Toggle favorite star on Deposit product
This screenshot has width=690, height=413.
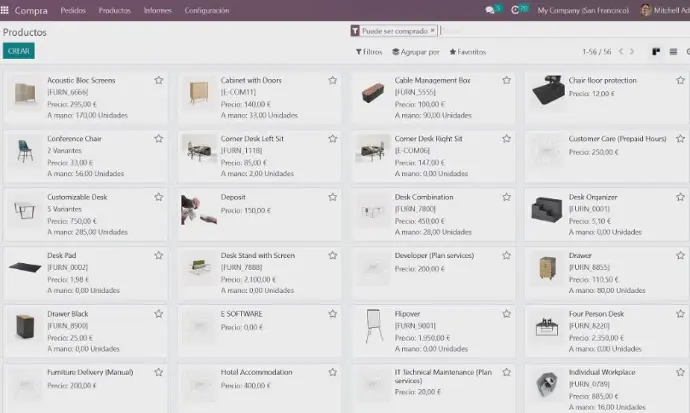click(x=332, y=197)
